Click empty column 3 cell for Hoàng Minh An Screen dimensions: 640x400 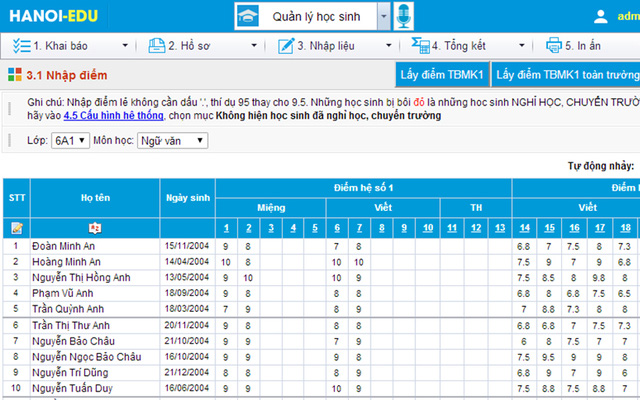click(x=271, y=262)
